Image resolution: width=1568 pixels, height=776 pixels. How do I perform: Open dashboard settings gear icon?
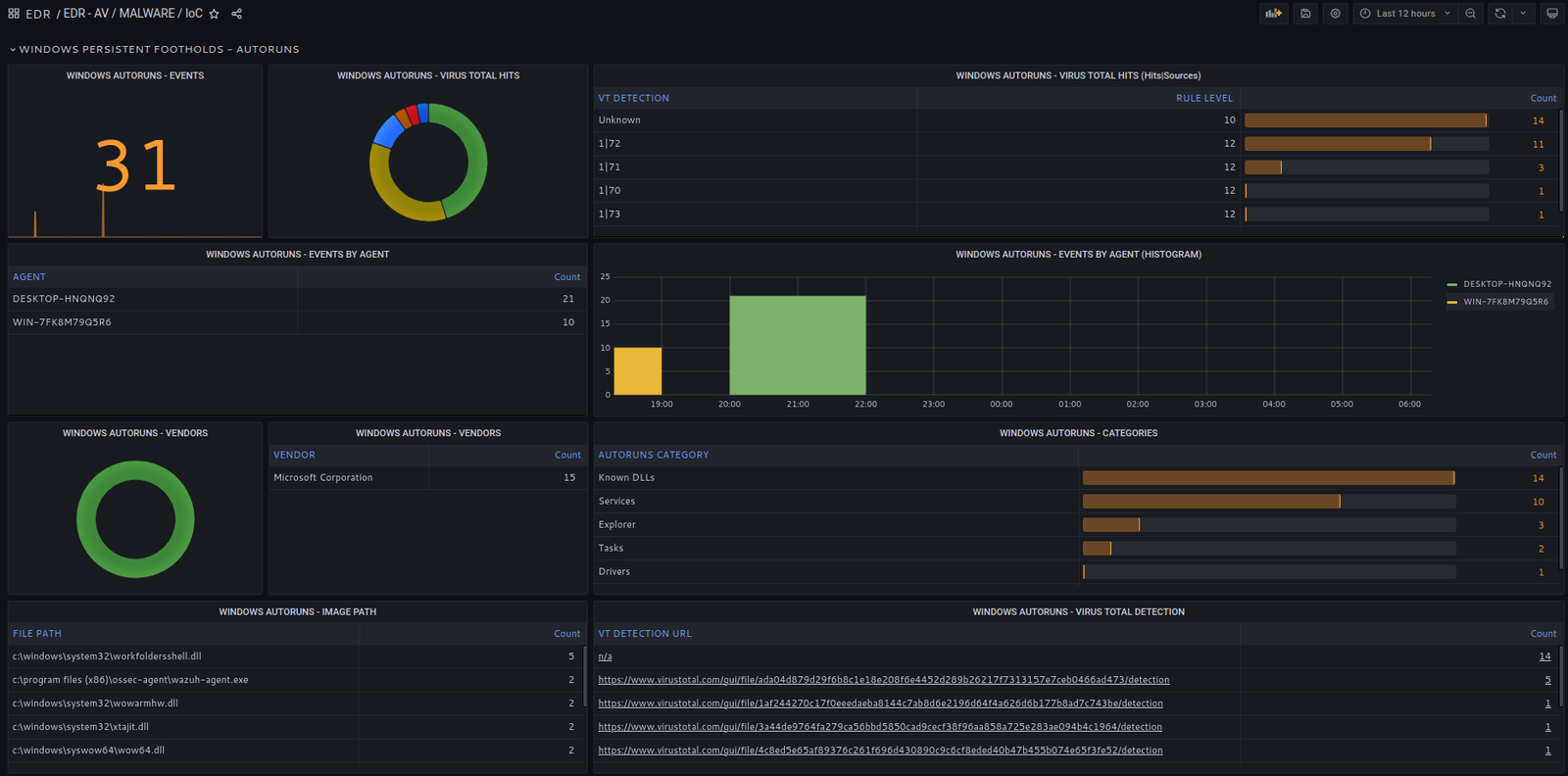1335,14
